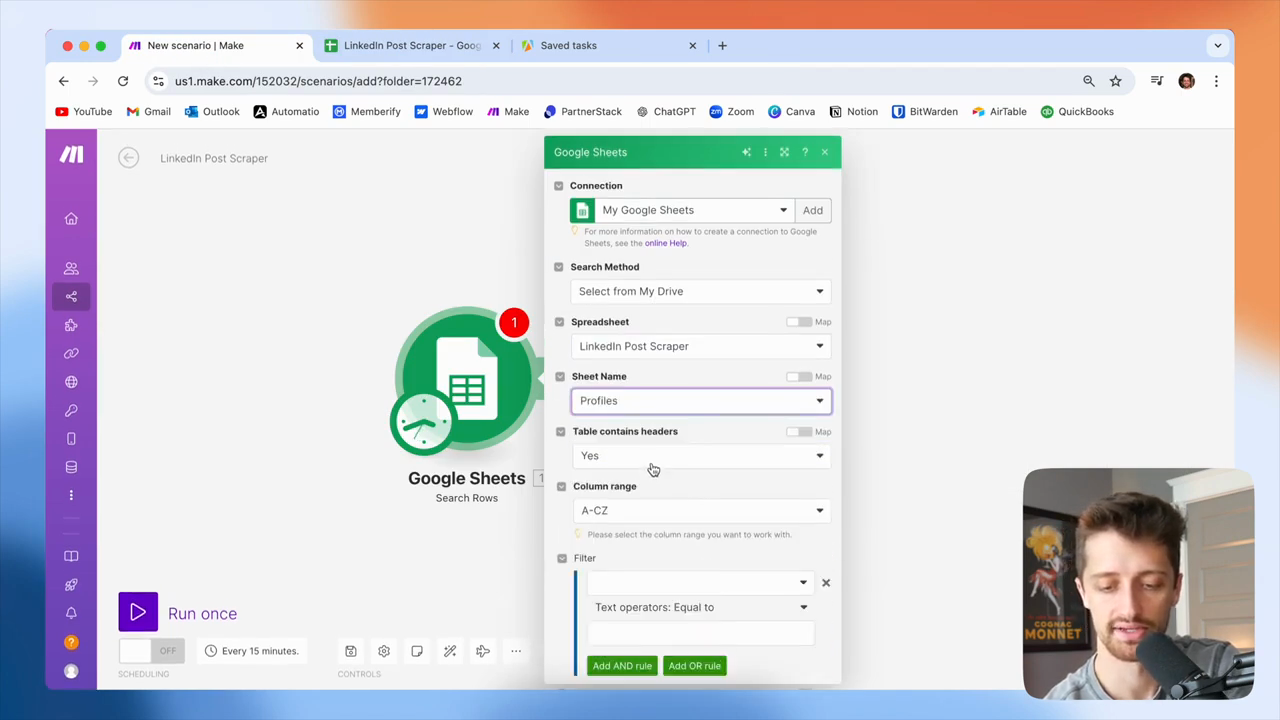
Task: Click the clock schedule icon on module
Action: point(423,423)
